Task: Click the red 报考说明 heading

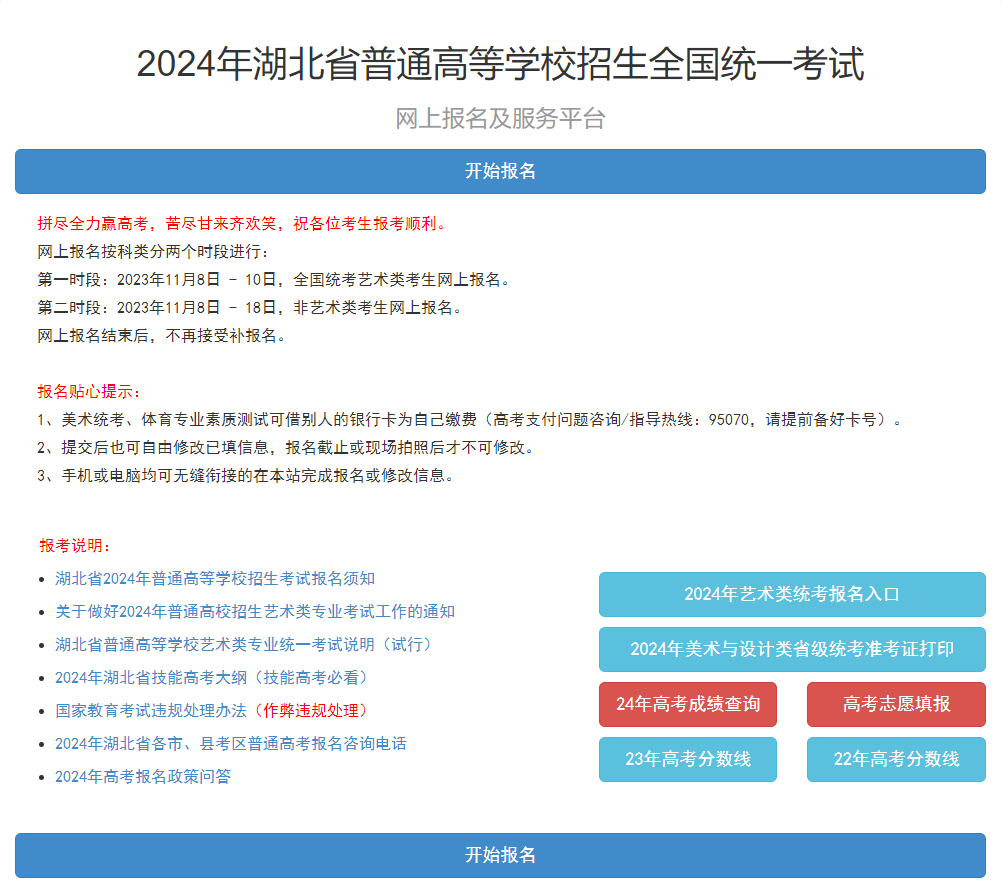Action: (x=76, y=545)
